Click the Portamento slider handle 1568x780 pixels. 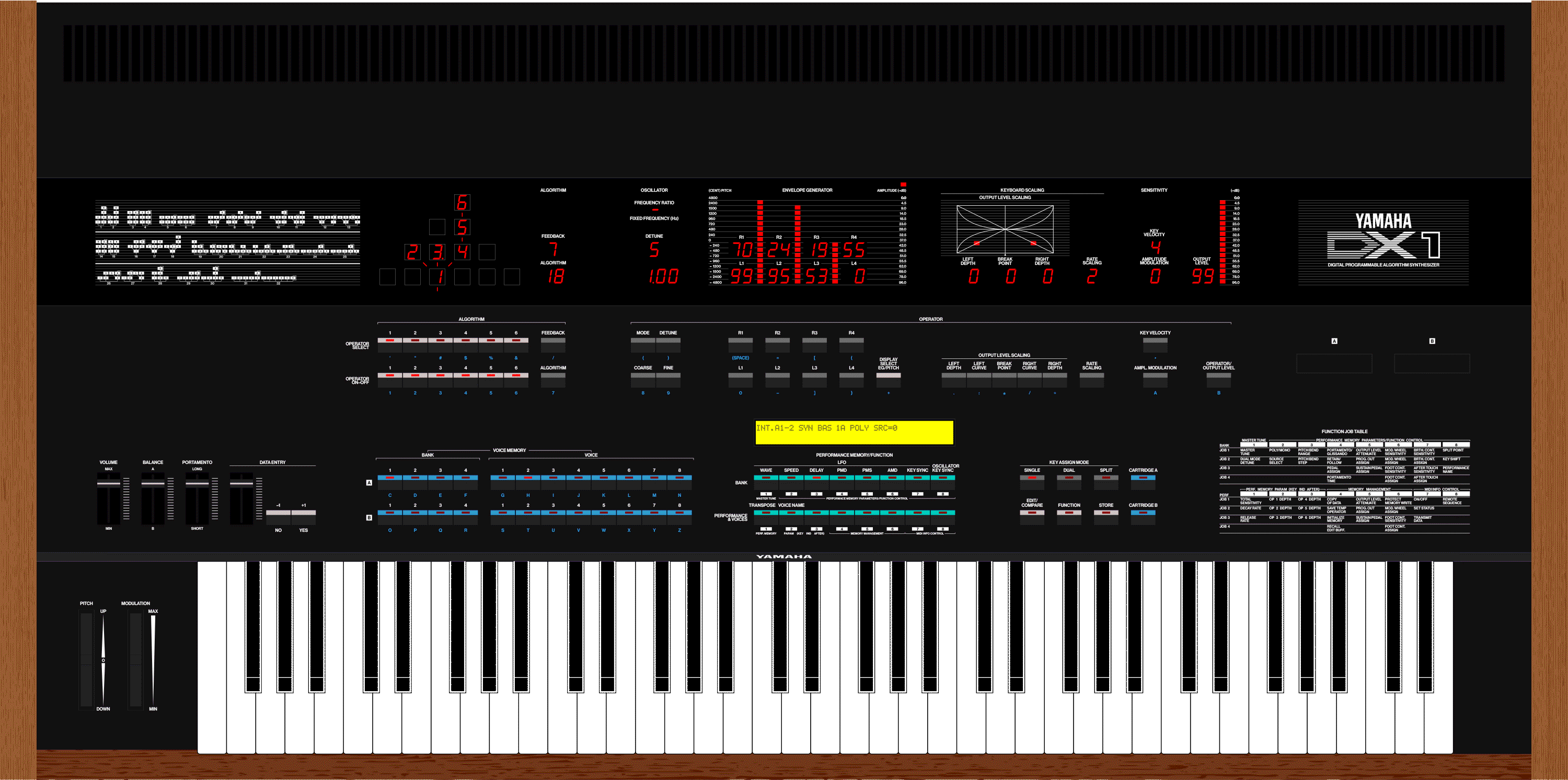click(197, 484)
